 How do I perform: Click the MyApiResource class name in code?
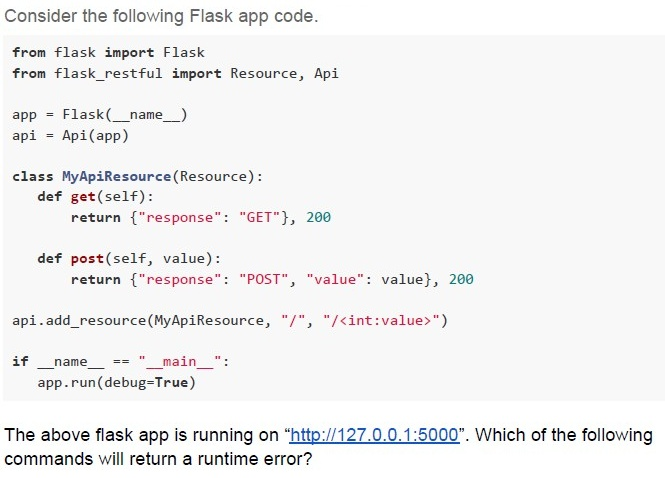117,176
